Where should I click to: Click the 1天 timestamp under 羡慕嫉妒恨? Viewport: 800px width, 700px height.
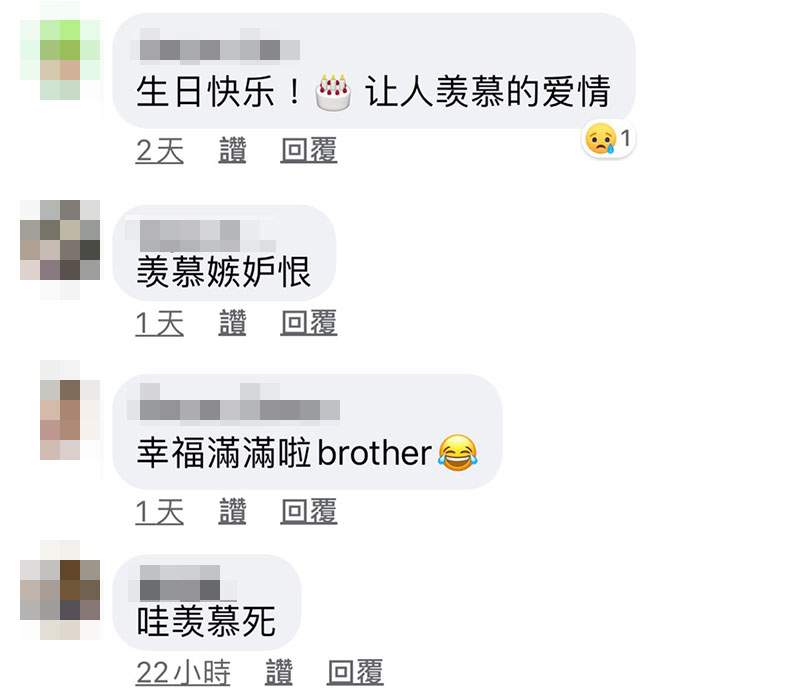coord(160,322)
